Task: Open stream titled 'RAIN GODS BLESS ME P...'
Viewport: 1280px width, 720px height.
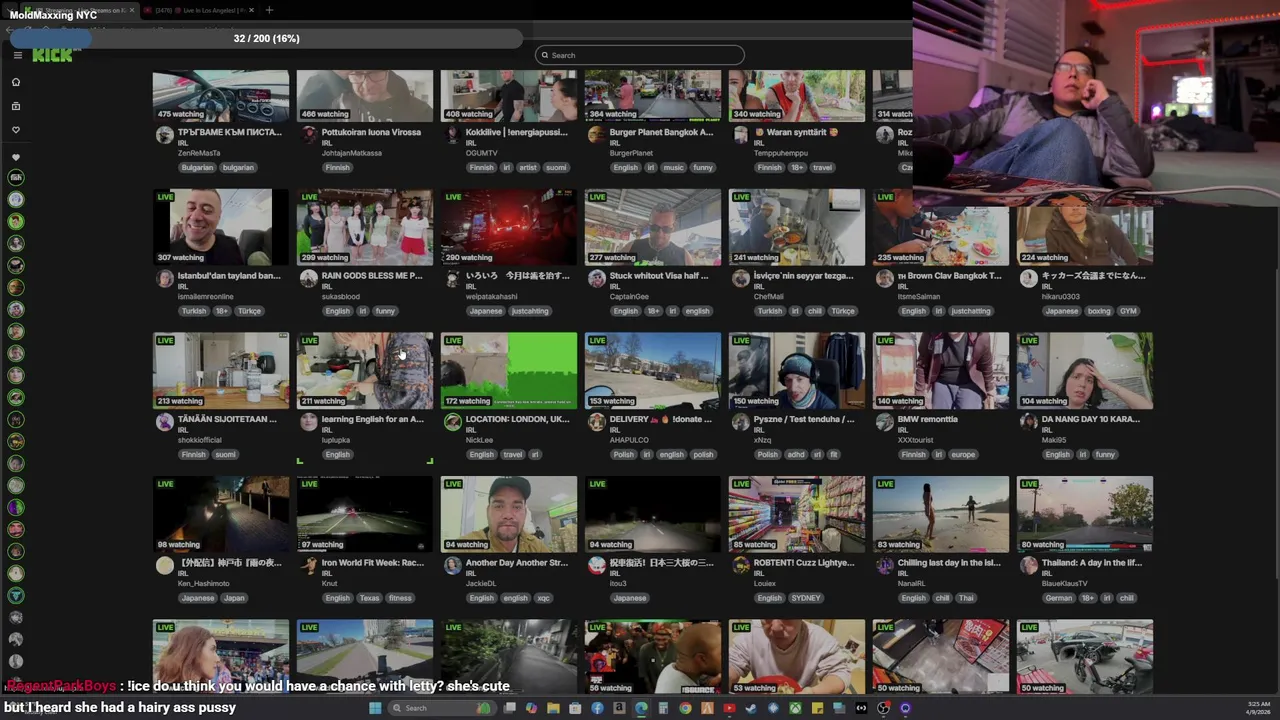Action: [372, 276]
